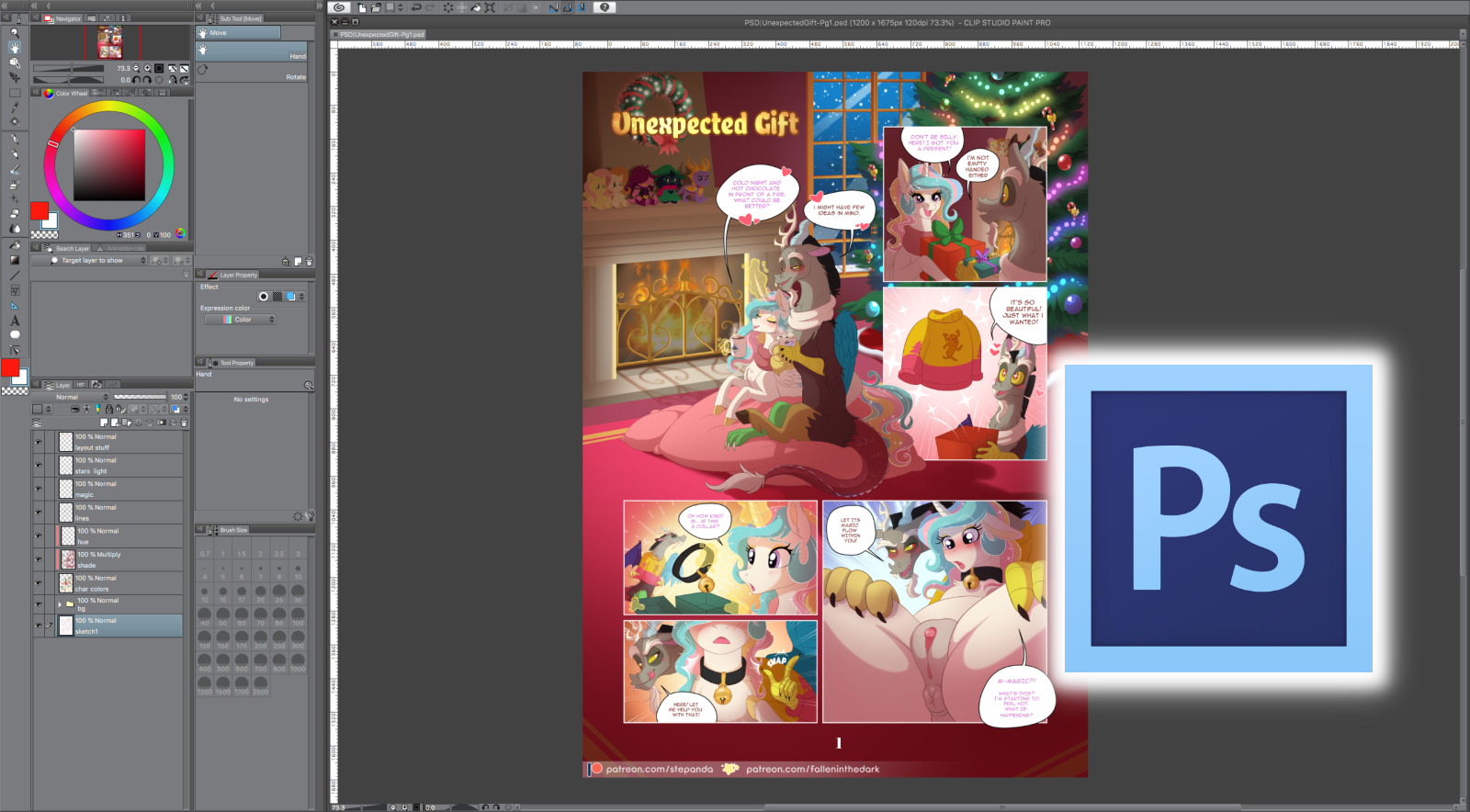Viewport: 1470px width, 812px height.
Task: Select the Layer Property tab
Action: (233, 275)
